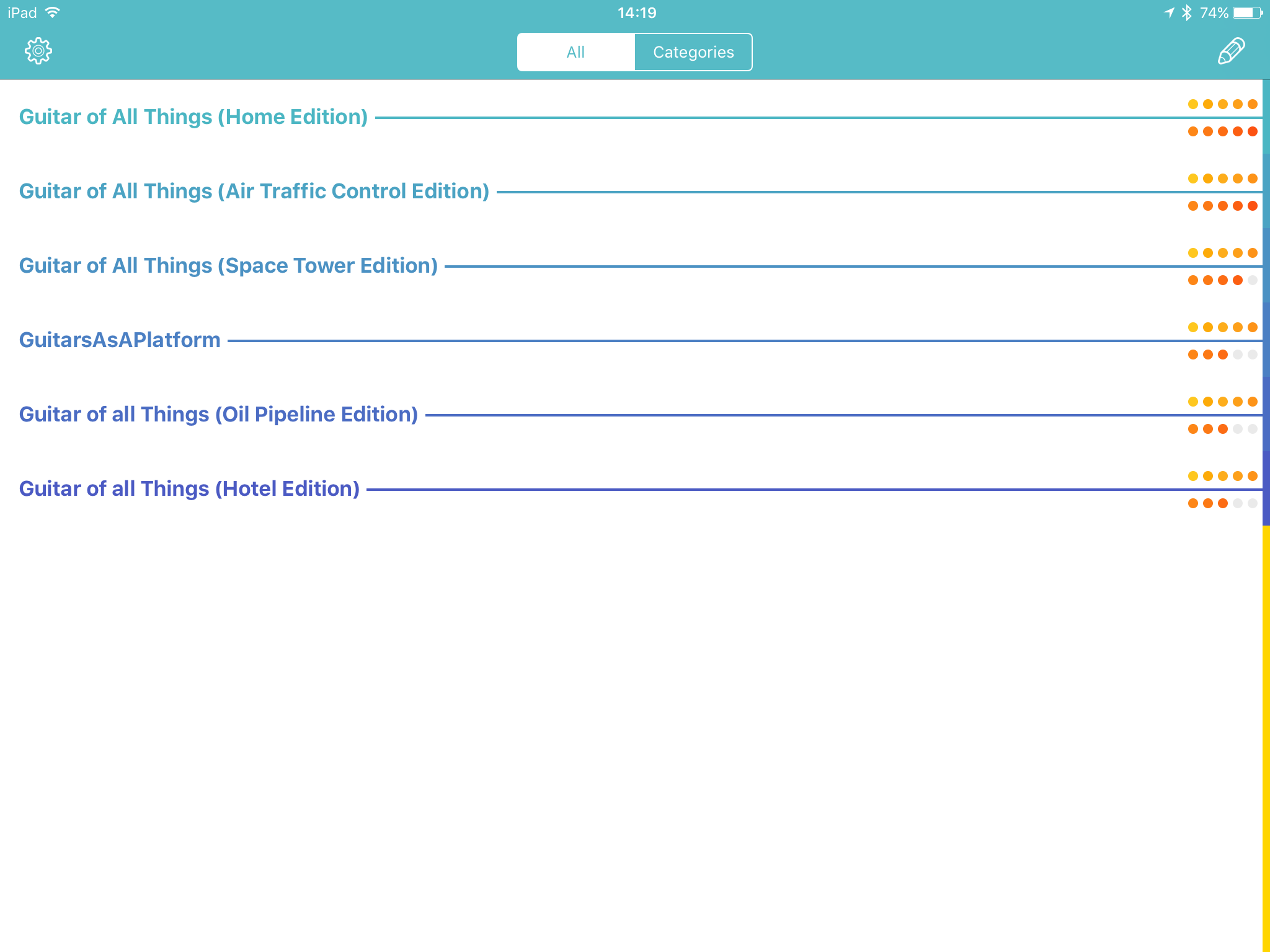Adjust Space Tower Edition orange dot rating
The width and height of the screenshot is (1270, 952).
tap(1222, 280)
